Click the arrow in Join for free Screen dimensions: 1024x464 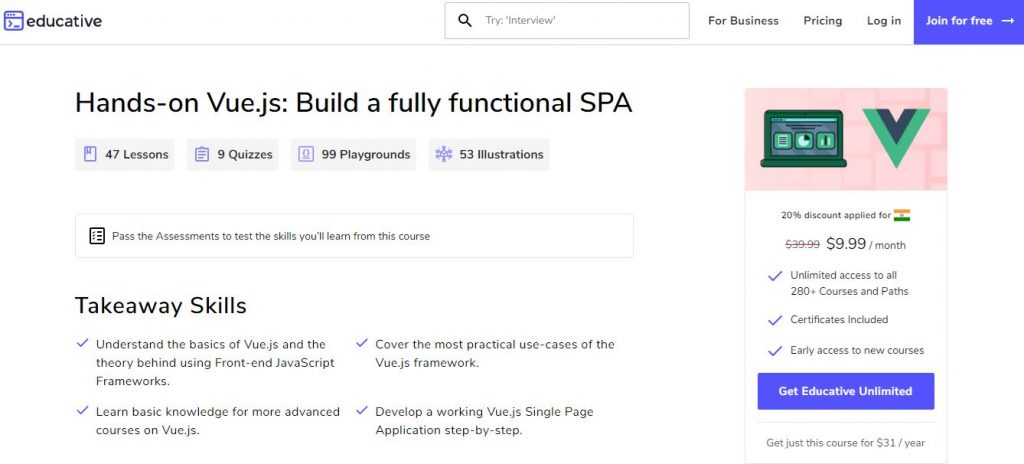pos(1007,21)
